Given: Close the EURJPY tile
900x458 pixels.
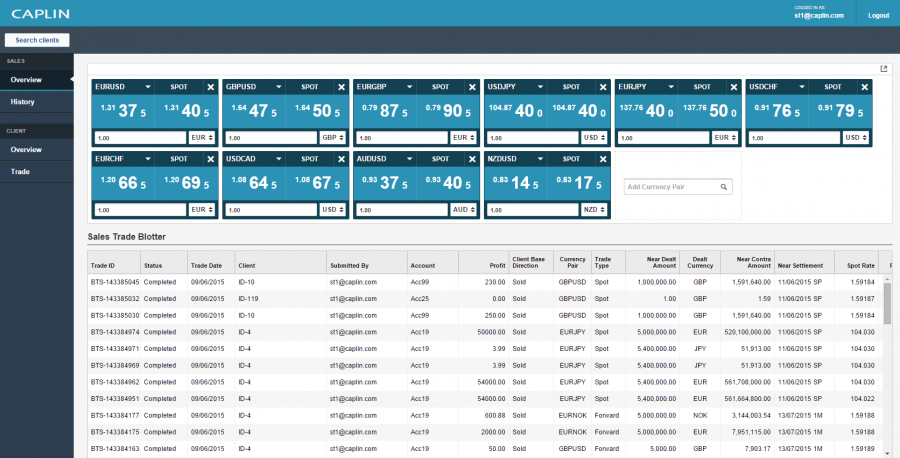Looking at the screenshot, I should (x=734, y=87).
